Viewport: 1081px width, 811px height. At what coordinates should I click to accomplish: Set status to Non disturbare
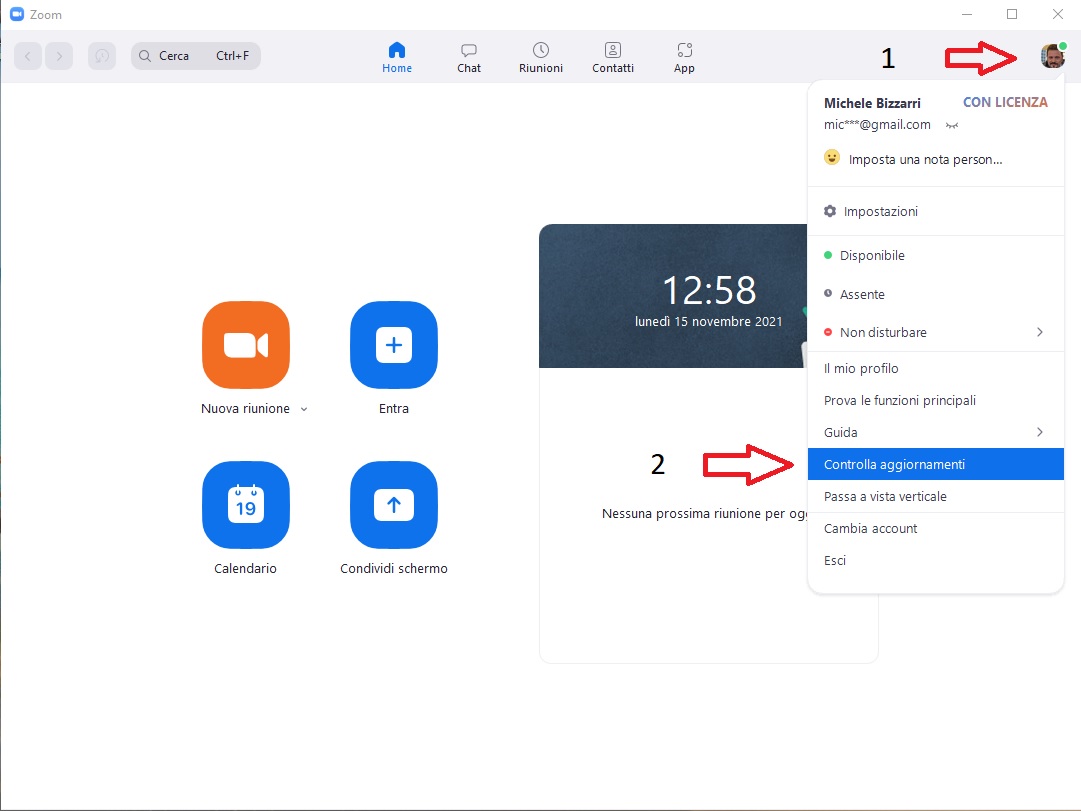point(936,332)
